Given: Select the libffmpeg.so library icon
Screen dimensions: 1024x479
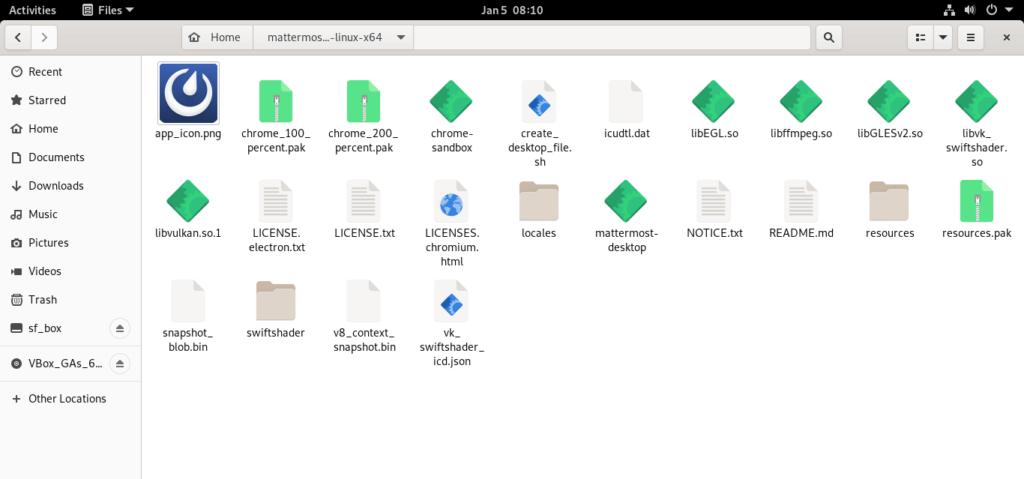Looking at the screenshot, I should [x=801, y=101].
